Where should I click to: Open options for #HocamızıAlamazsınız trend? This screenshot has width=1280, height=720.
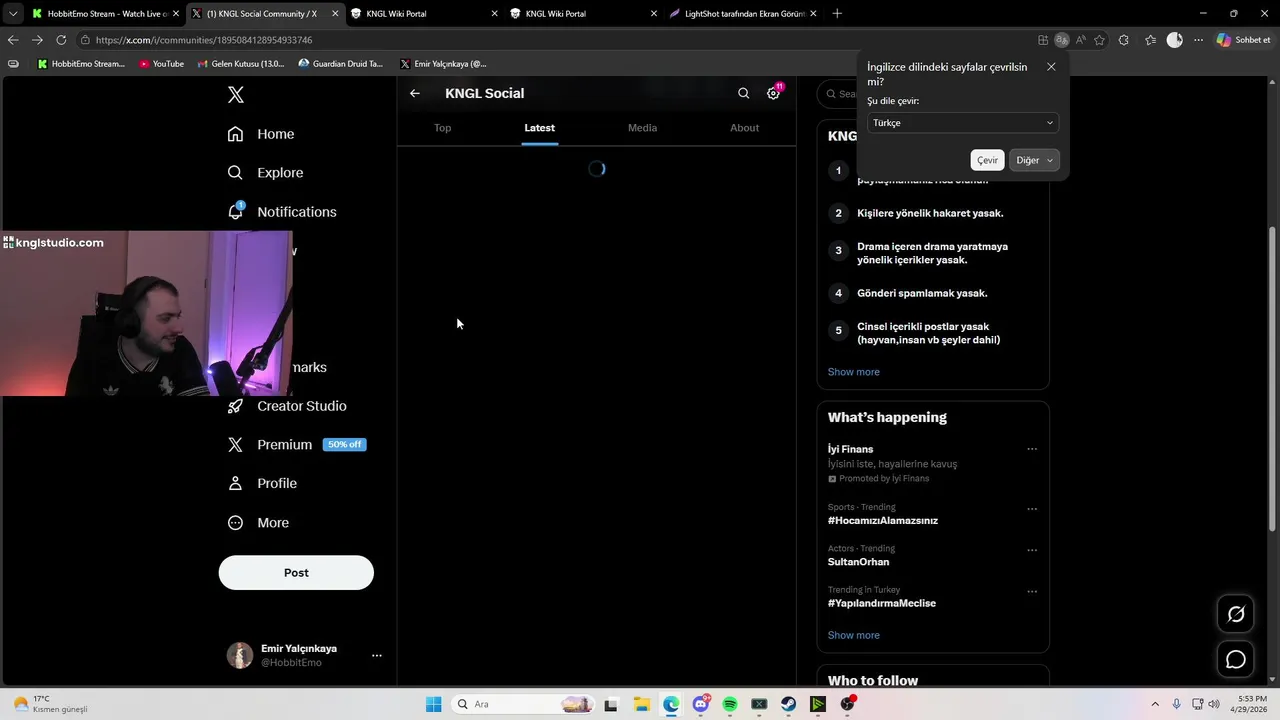pos(1032,509)
